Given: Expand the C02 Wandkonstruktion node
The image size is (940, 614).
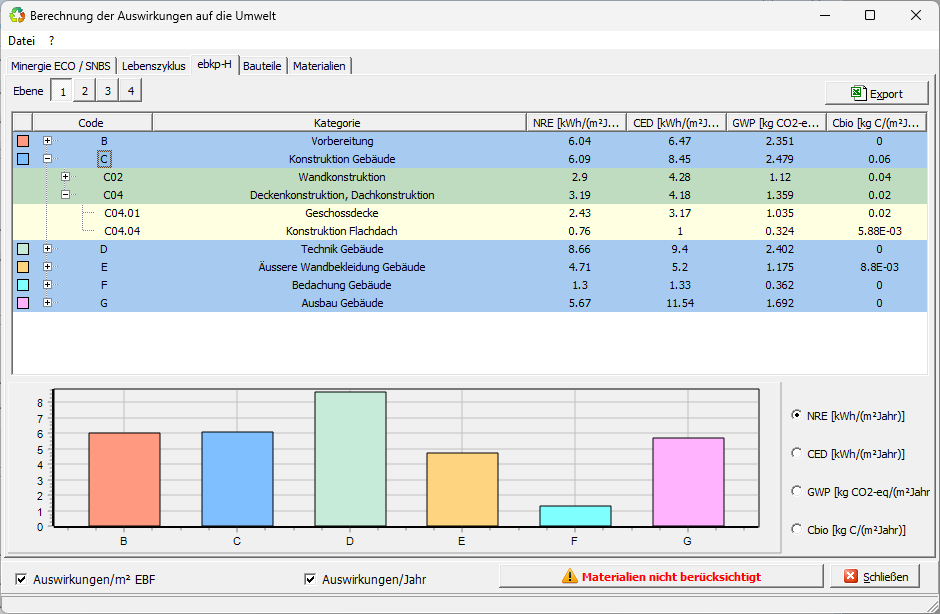Looking at the screenshot, I should pyautogui.click(x=65, y=177).
